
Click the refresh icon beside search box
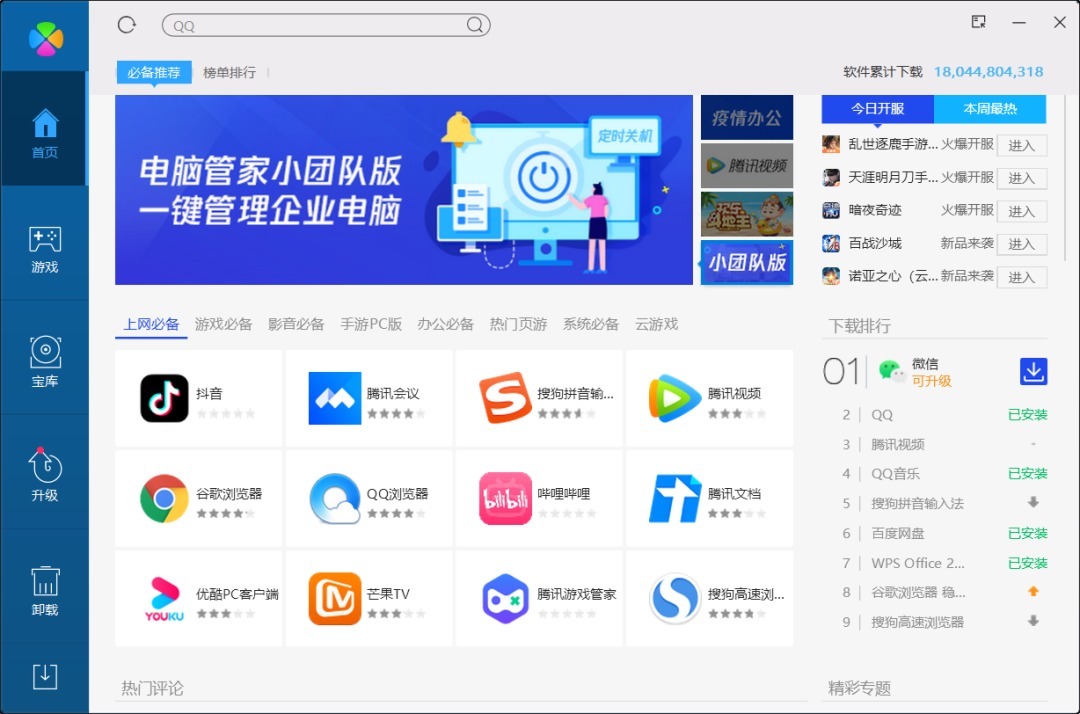126,25
